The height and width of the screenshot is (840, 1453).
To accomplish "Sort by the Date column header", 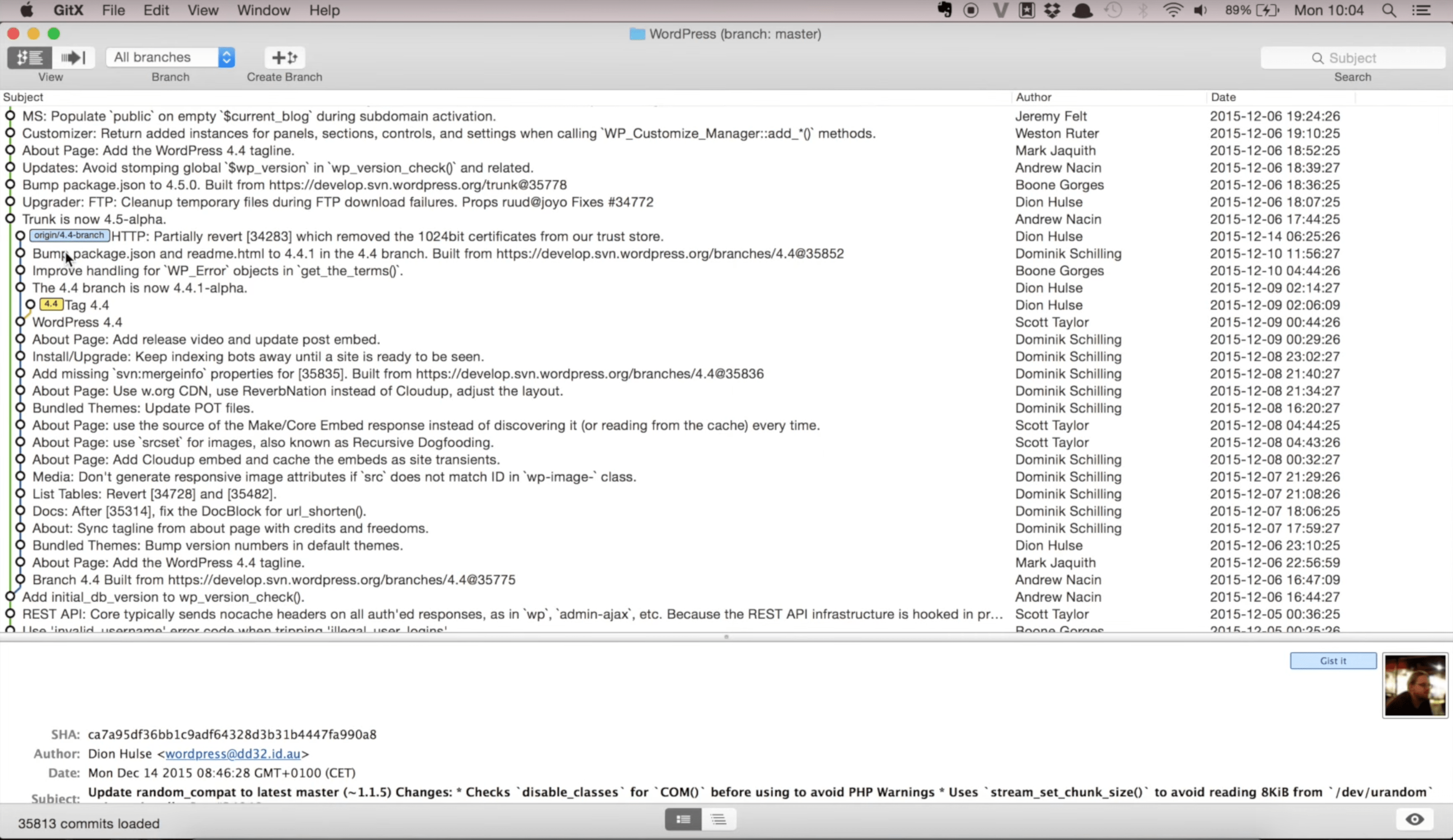I will coord(1223,97).
